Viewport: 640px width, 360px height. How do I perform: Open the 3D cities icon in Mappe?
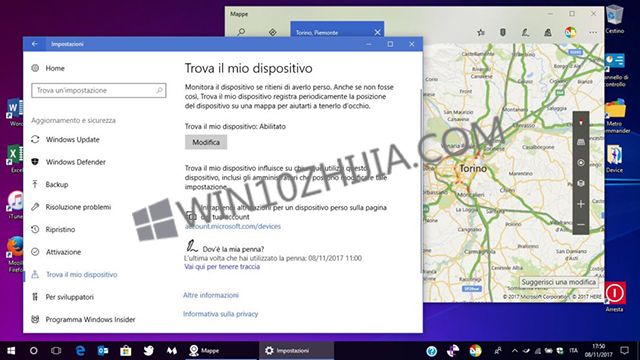(548, 32)
